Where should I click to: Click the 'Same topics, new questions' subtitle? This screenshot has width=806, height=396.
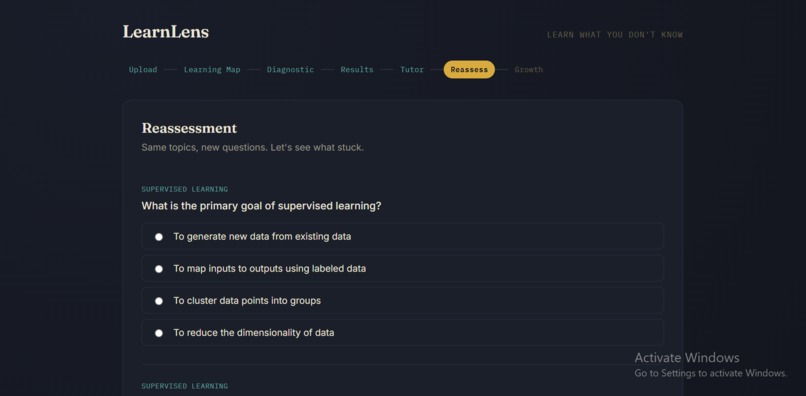252,148
